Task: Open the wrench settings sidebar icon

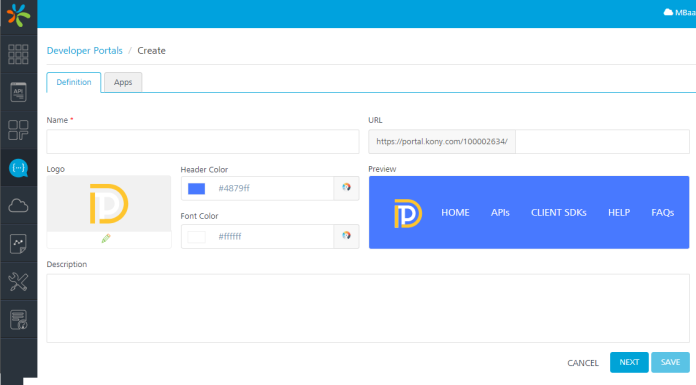Action: (x=18, y=282)
